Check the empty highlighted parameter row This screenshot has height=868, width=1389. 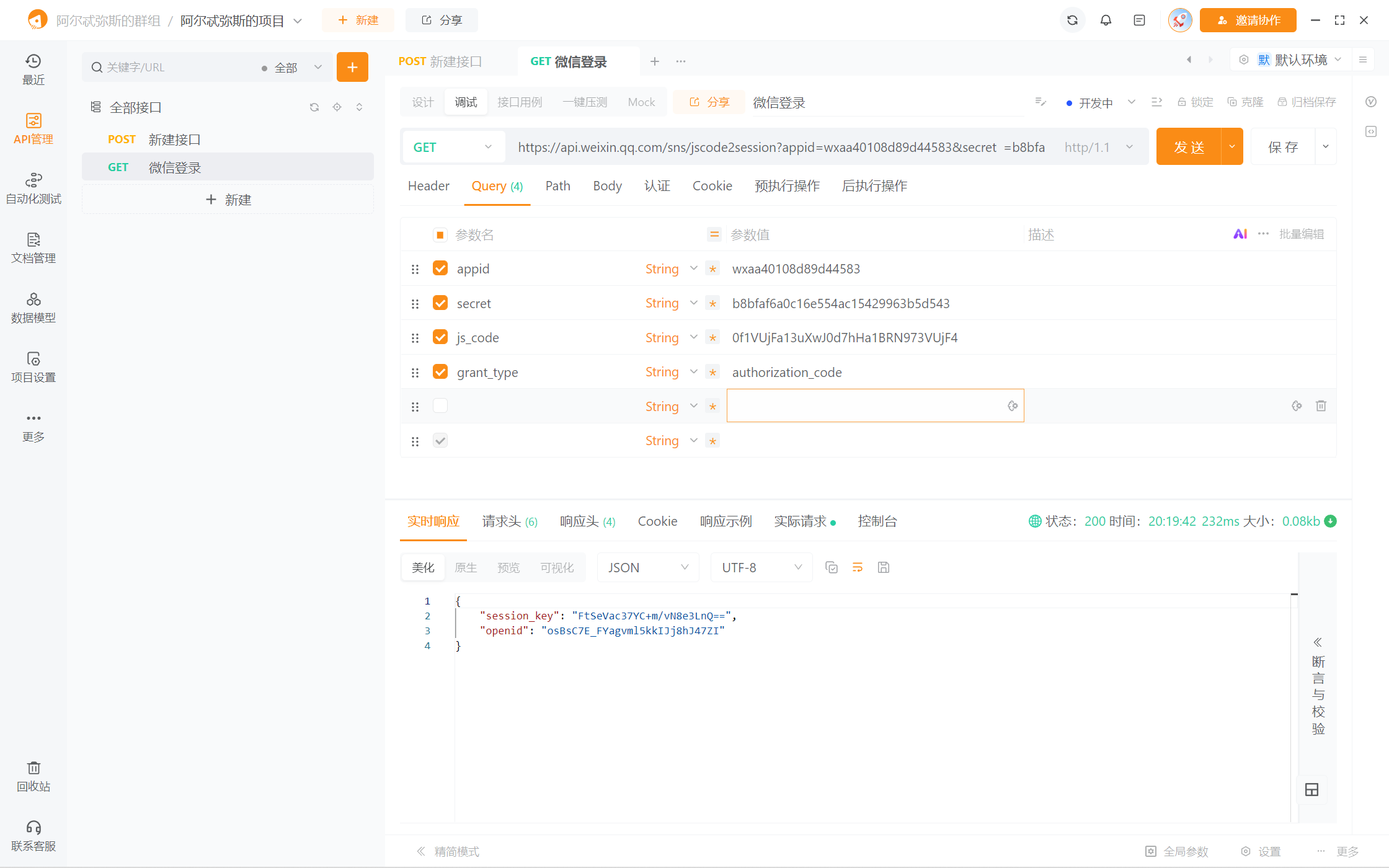(x=440, y=405)
